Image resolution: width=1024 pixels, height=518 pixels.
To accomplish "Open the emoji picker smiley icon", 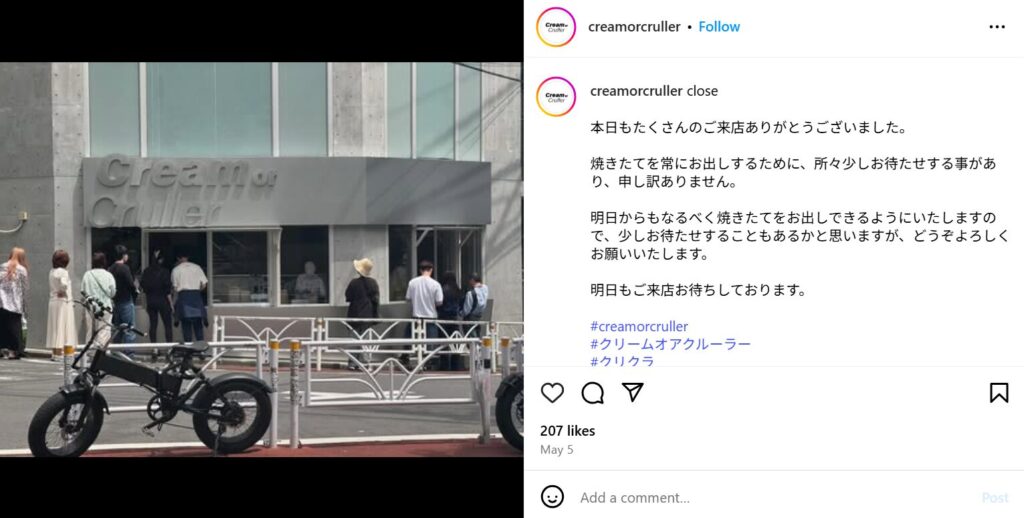I will coord(552,497).
